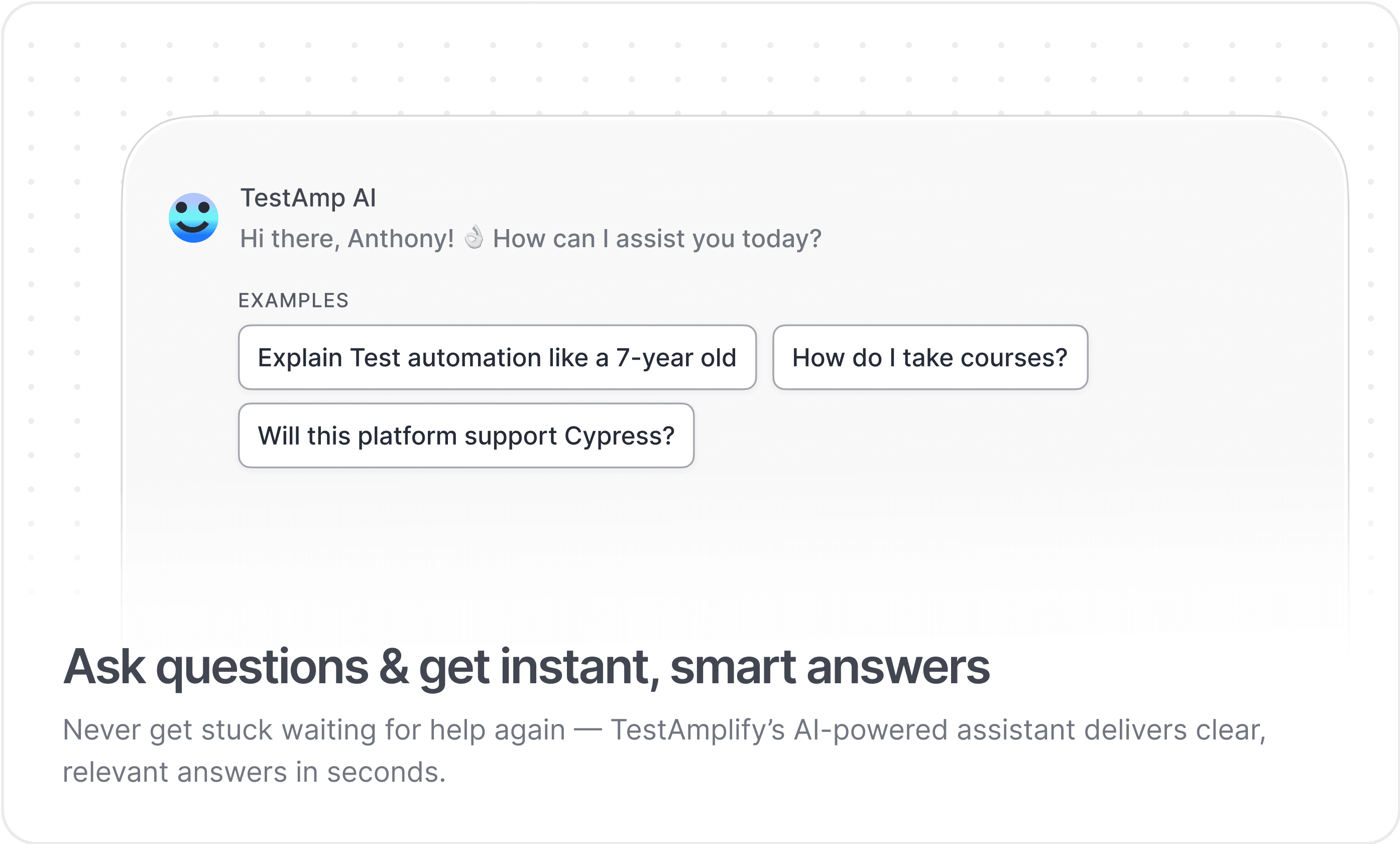This screenshot has height=844, width=1400.
Task: Click the 'TestAmp AI' sender name
Action: click(x=308, y=198)
